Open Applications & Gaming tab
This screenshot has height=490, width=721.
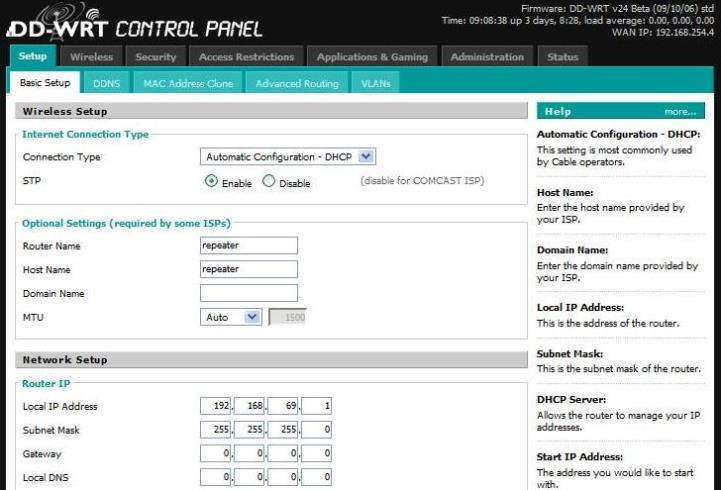click(x=372, y=57)
